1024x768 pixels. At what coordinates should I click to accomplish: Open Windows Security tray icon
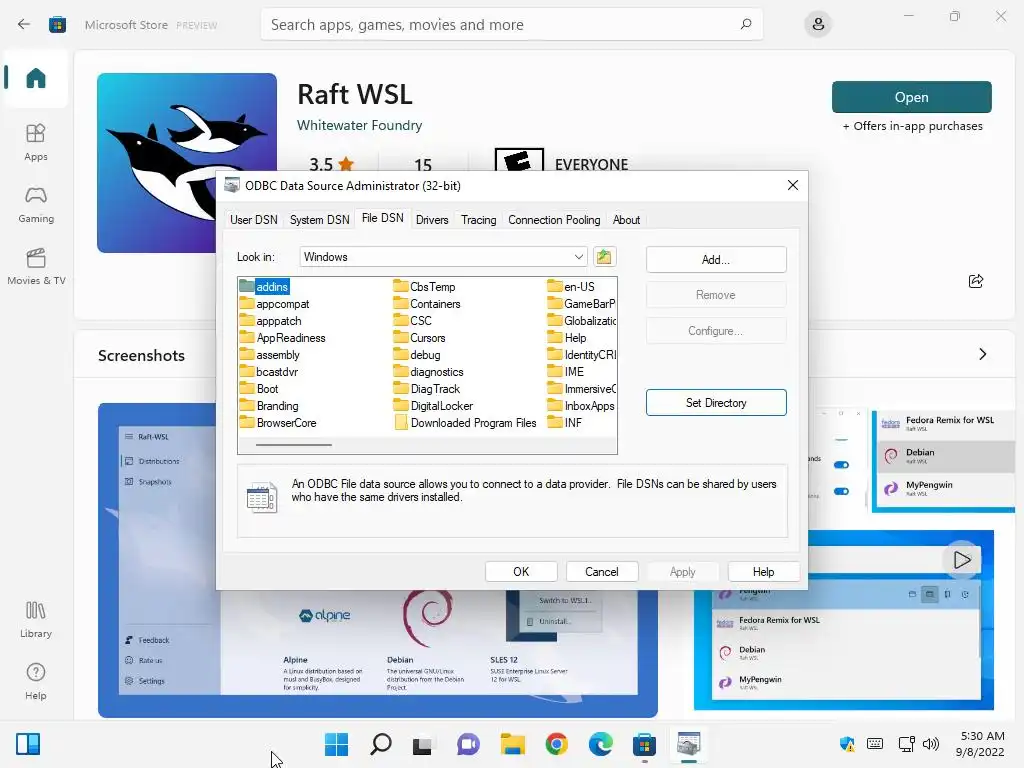tap(847, 744)
